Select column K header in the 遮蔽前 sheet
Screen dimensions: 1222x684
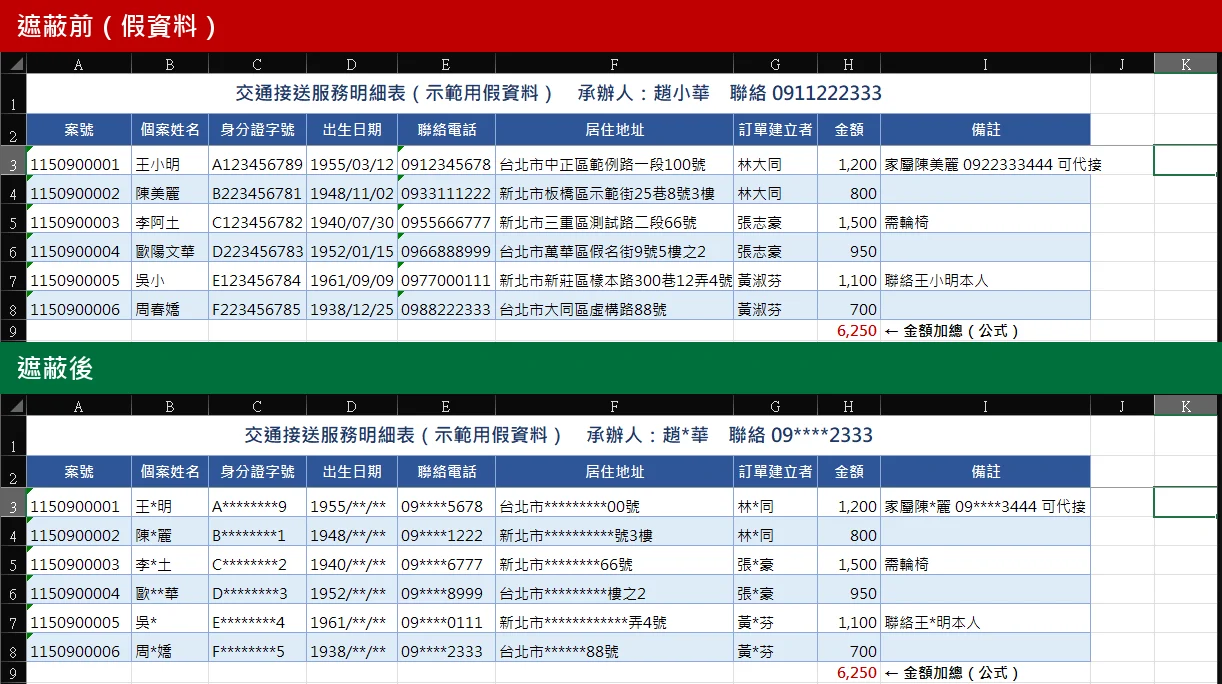point(1186,64)
